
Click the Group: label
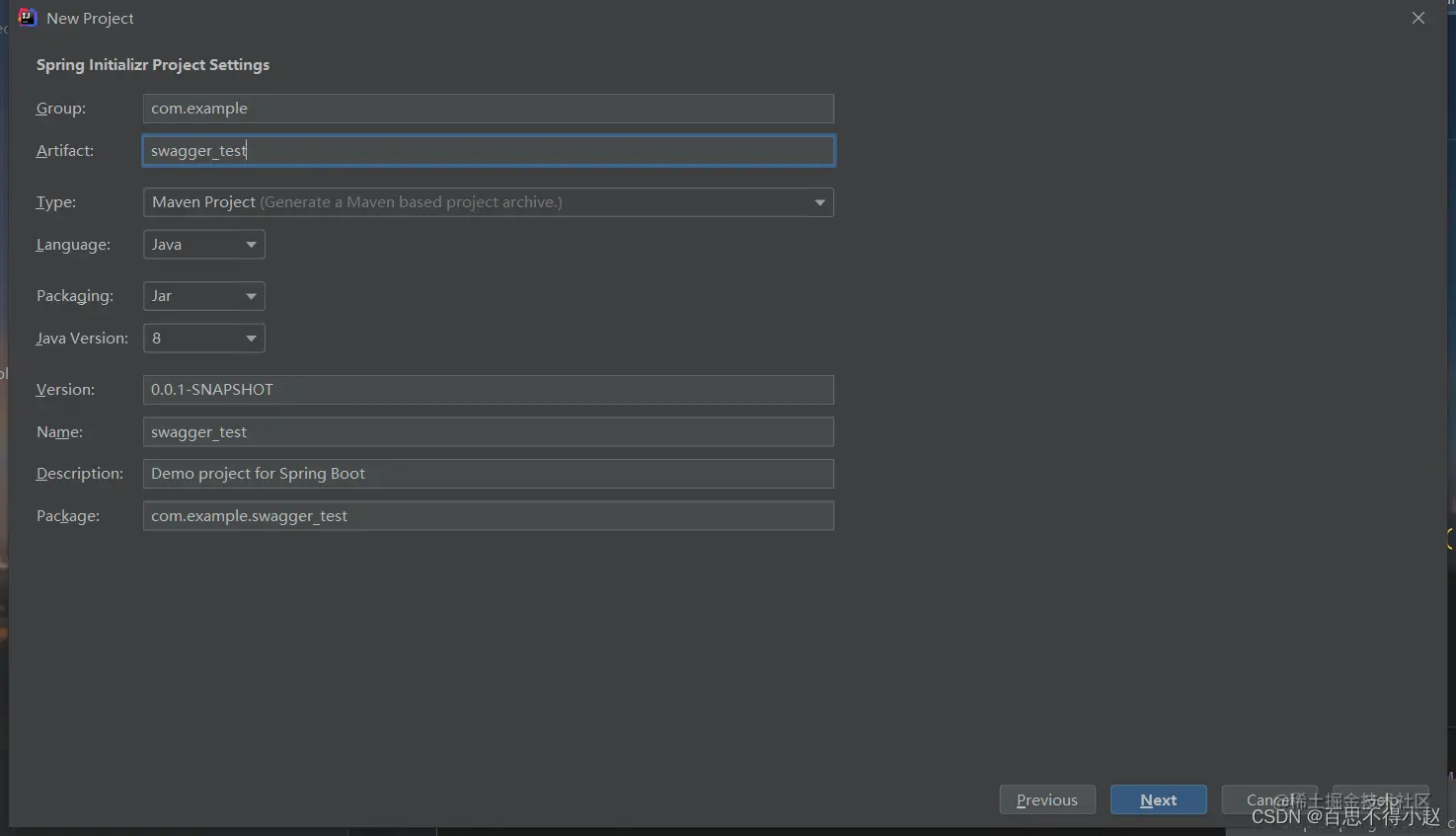[61, 109]
